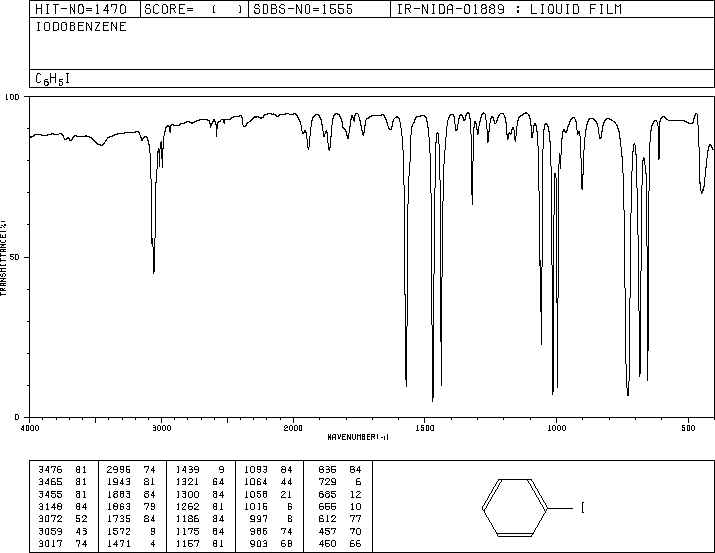The height and width of the screenshot is (553, 715).
Task: Click the 729 peak entry
Action: [x=327, y=482]
